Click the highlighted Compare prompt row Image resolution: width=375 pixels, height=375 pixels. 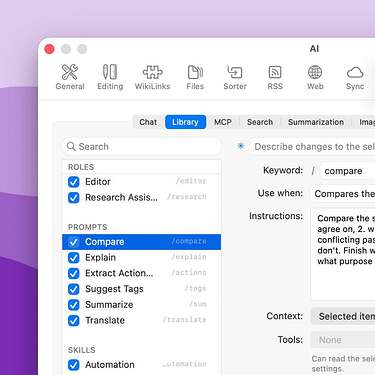coord(142,242)
